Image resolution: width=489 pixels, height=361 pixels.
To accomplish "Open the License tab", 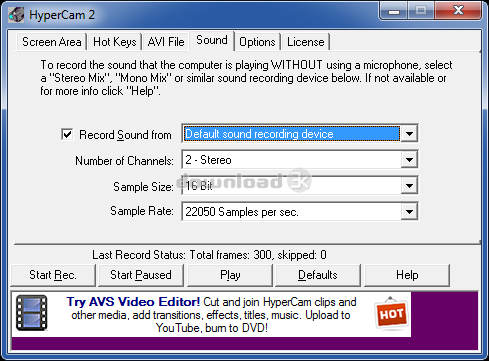I will 306,42.
